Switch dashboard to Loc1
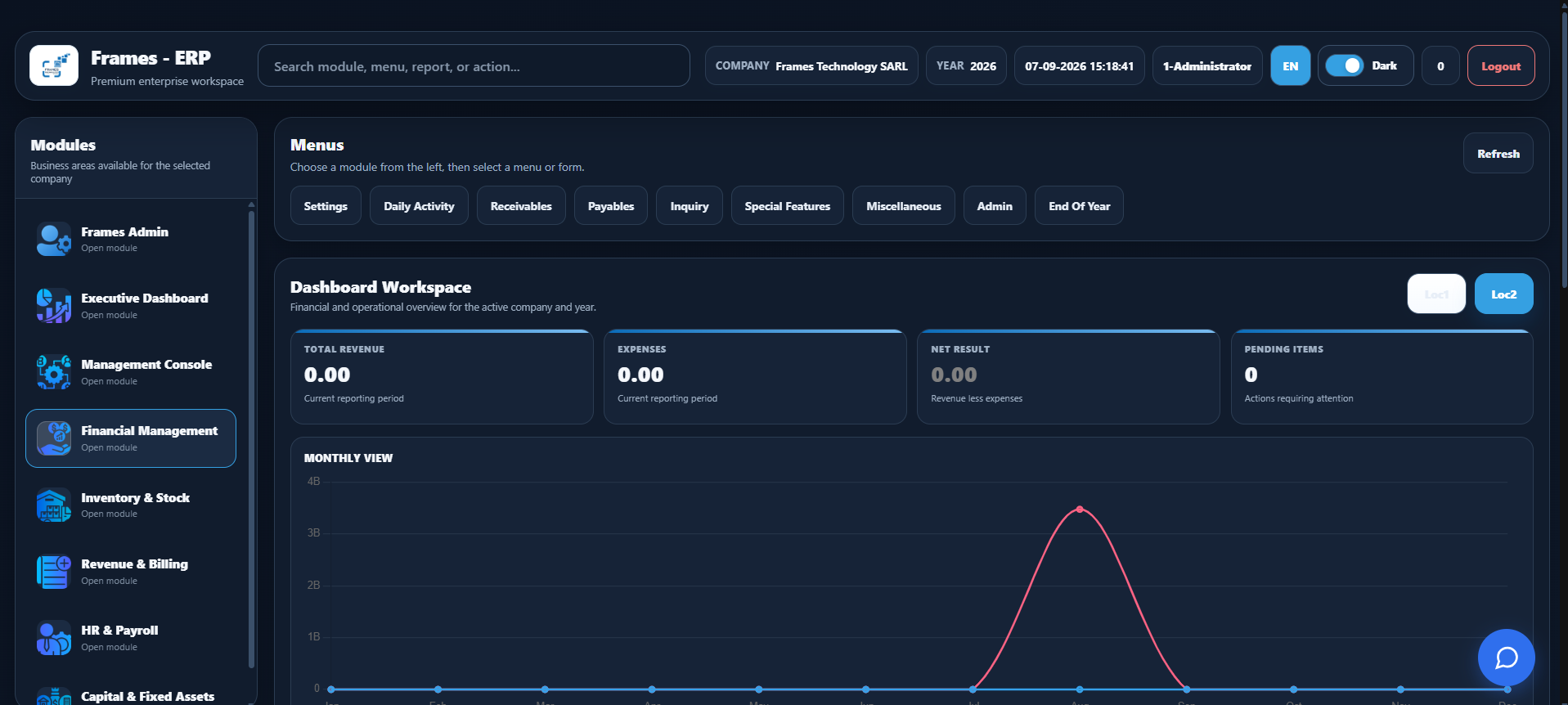Image resolution: width=1568 pixels, height=705 pixels. 1436,294
